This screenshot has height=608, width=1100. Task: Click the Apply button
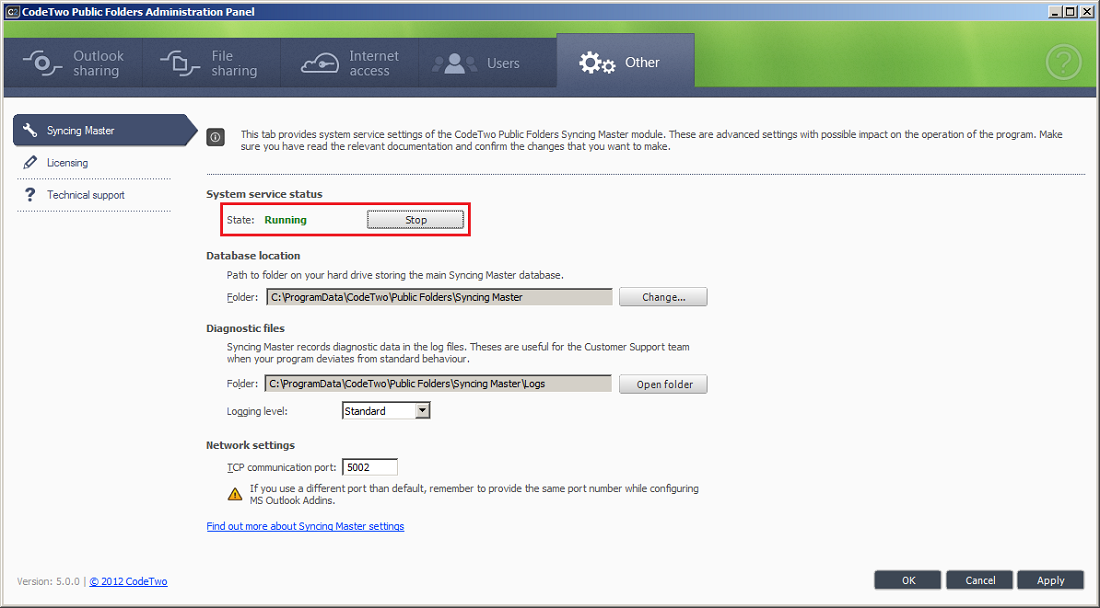pyautogui.click(x=1050, y=580)
